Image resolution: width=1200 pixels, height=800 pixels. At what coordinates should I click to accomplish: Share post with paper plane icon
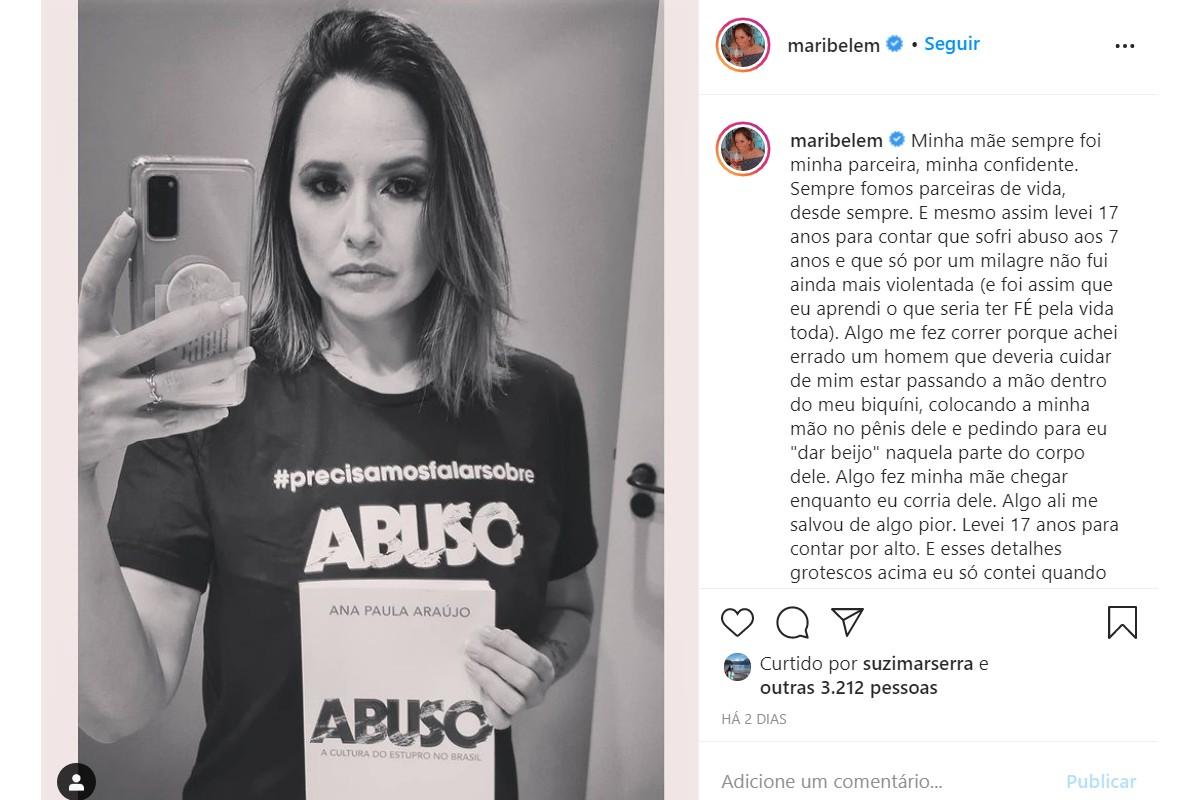click(x=848, y=622)
